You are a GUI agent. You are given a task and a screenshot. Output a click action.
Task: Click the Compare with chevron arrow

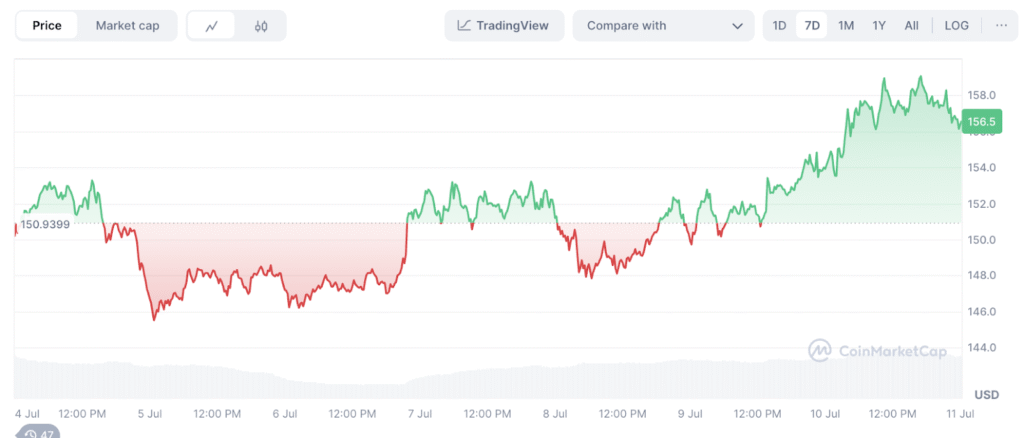pos(738,26)
